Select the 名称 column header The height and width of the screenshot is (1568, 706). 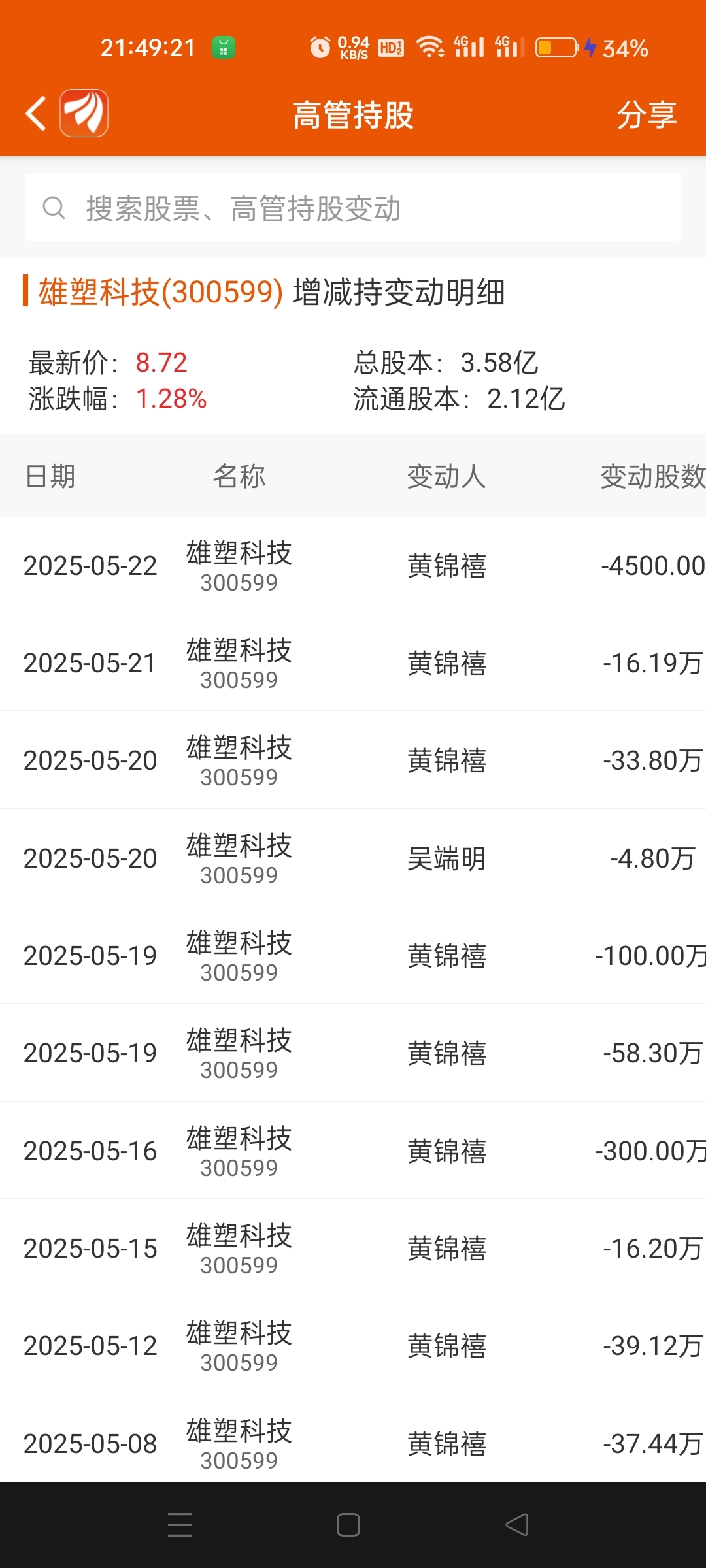[x=239, y=476]
